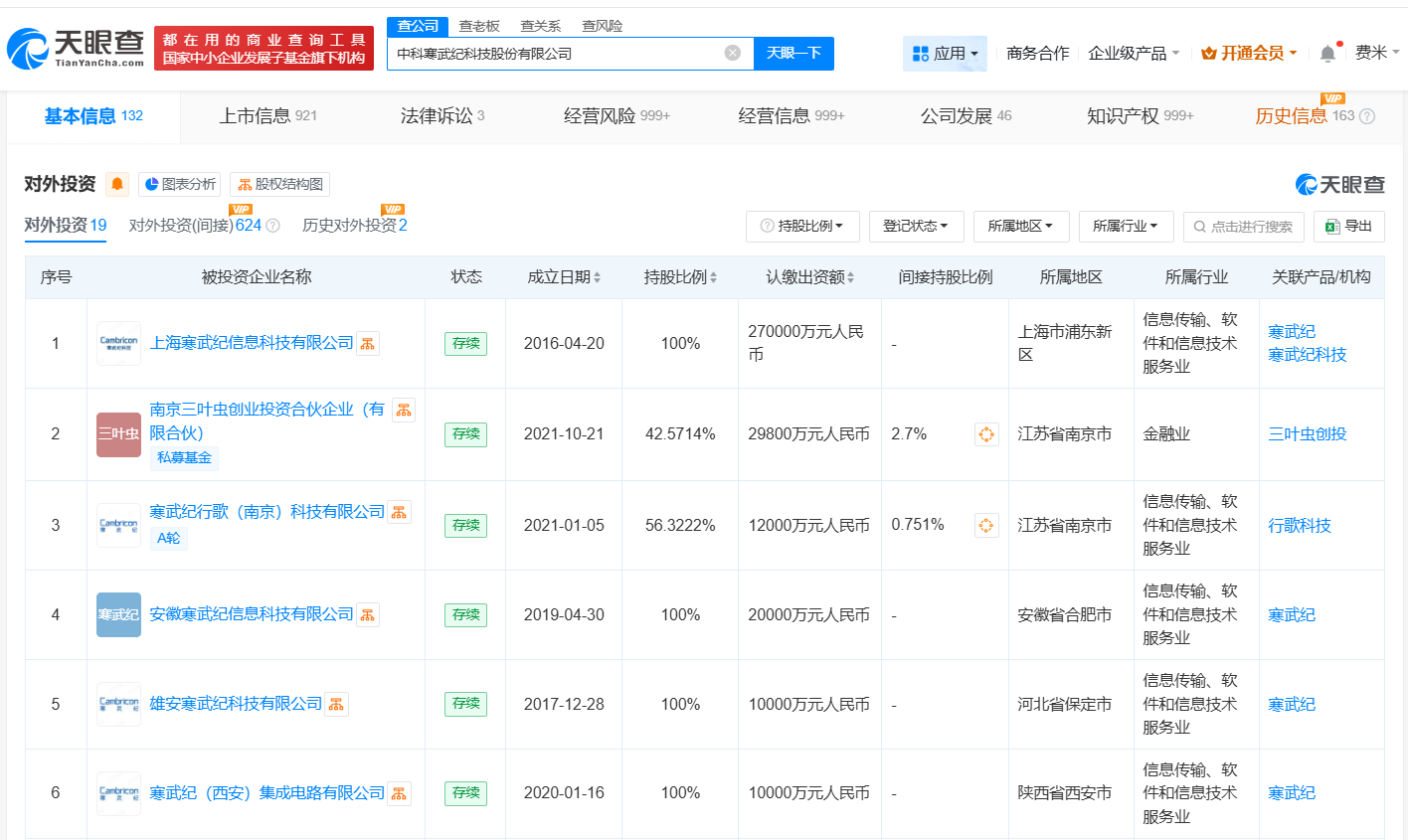Open the 股权结构图 equity structure diagram
Screen dimensions: 1408x840
[279, 184]
